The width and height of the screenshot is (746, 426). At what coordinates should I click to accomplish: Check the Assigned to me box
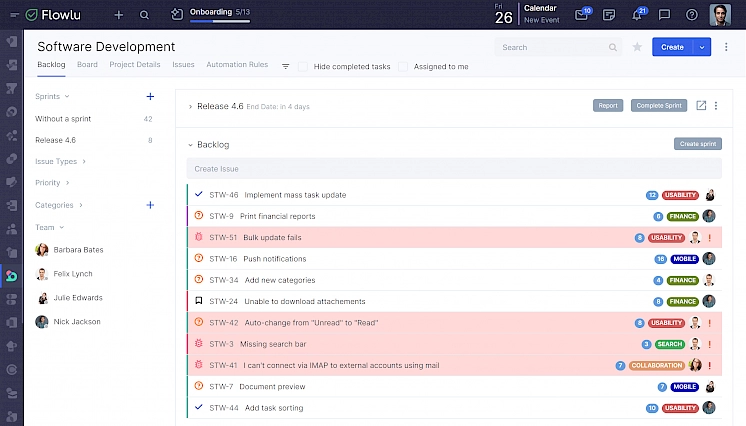point(403,67)
